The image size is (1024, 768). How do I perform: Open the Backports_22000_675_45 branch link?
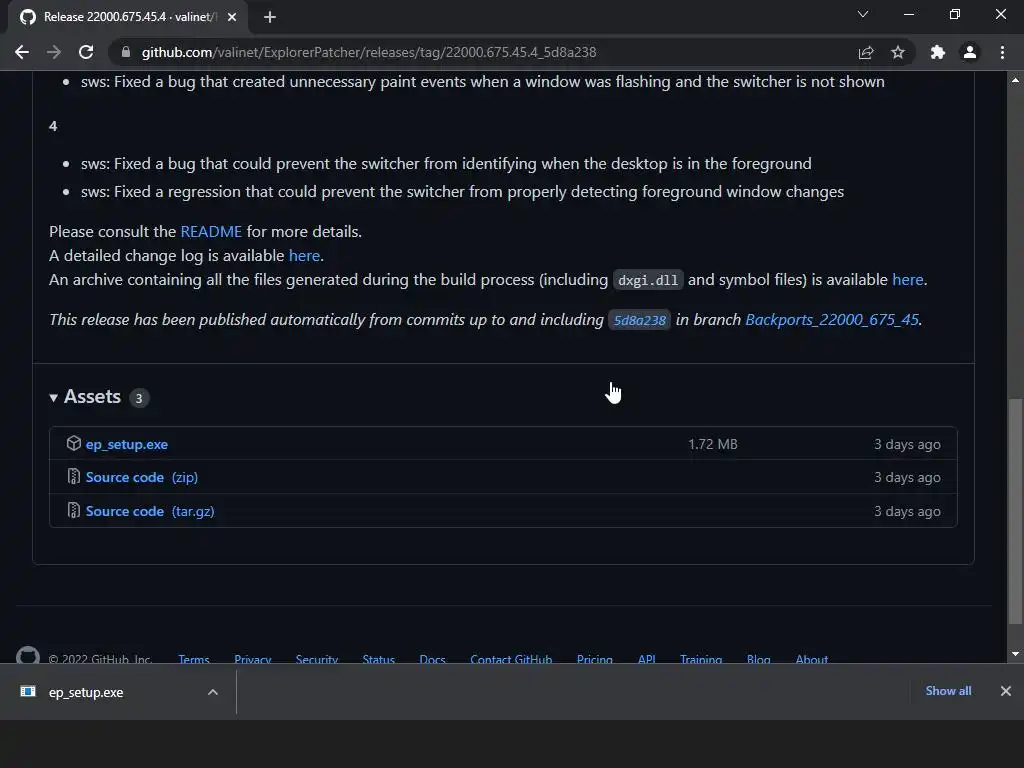(x=832, y=319)
